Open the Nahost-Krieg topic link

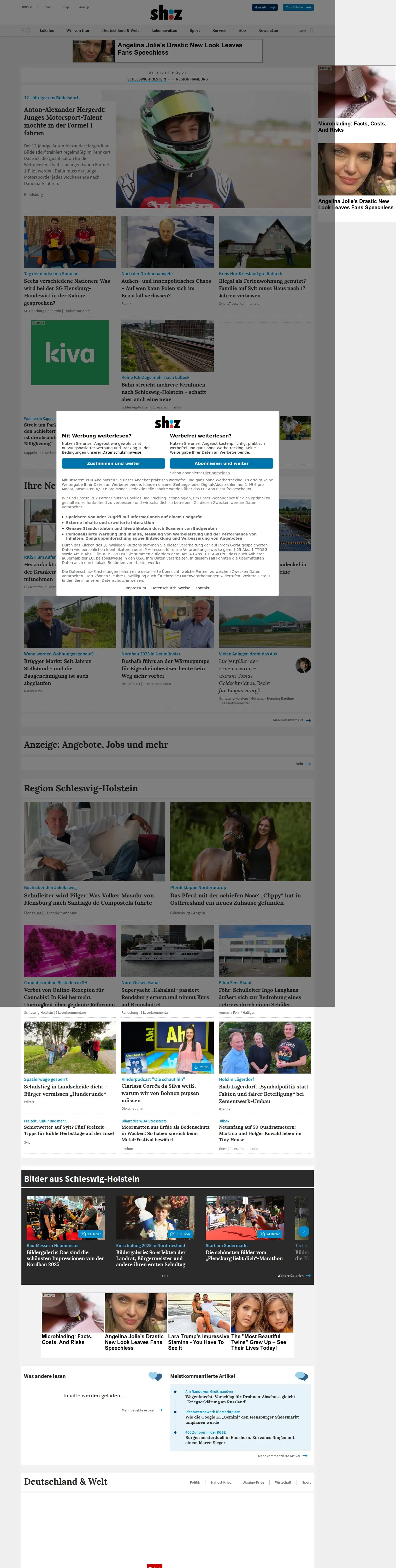(221, 1482)
